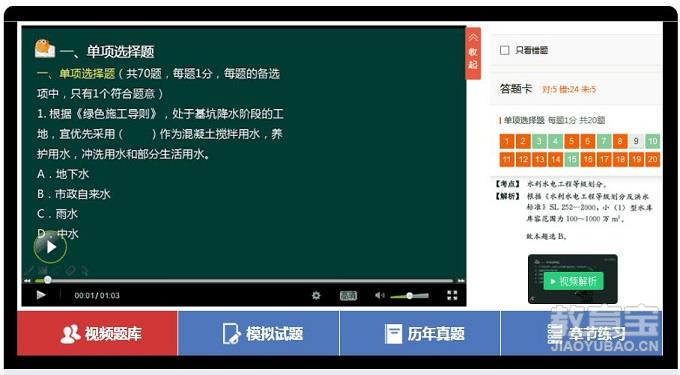Enable the 只看错题 checkbox
Viewport: 680px width, 375px height.
(x=504, y=50)
